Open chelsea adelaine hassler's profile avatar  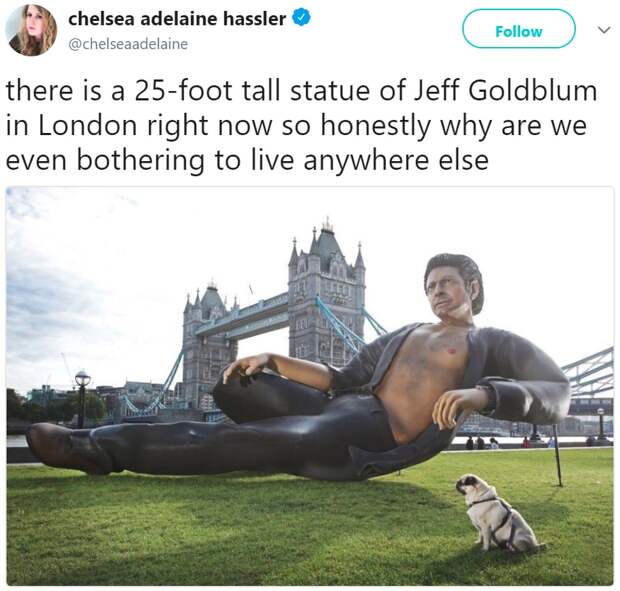(x=31, y=30)
